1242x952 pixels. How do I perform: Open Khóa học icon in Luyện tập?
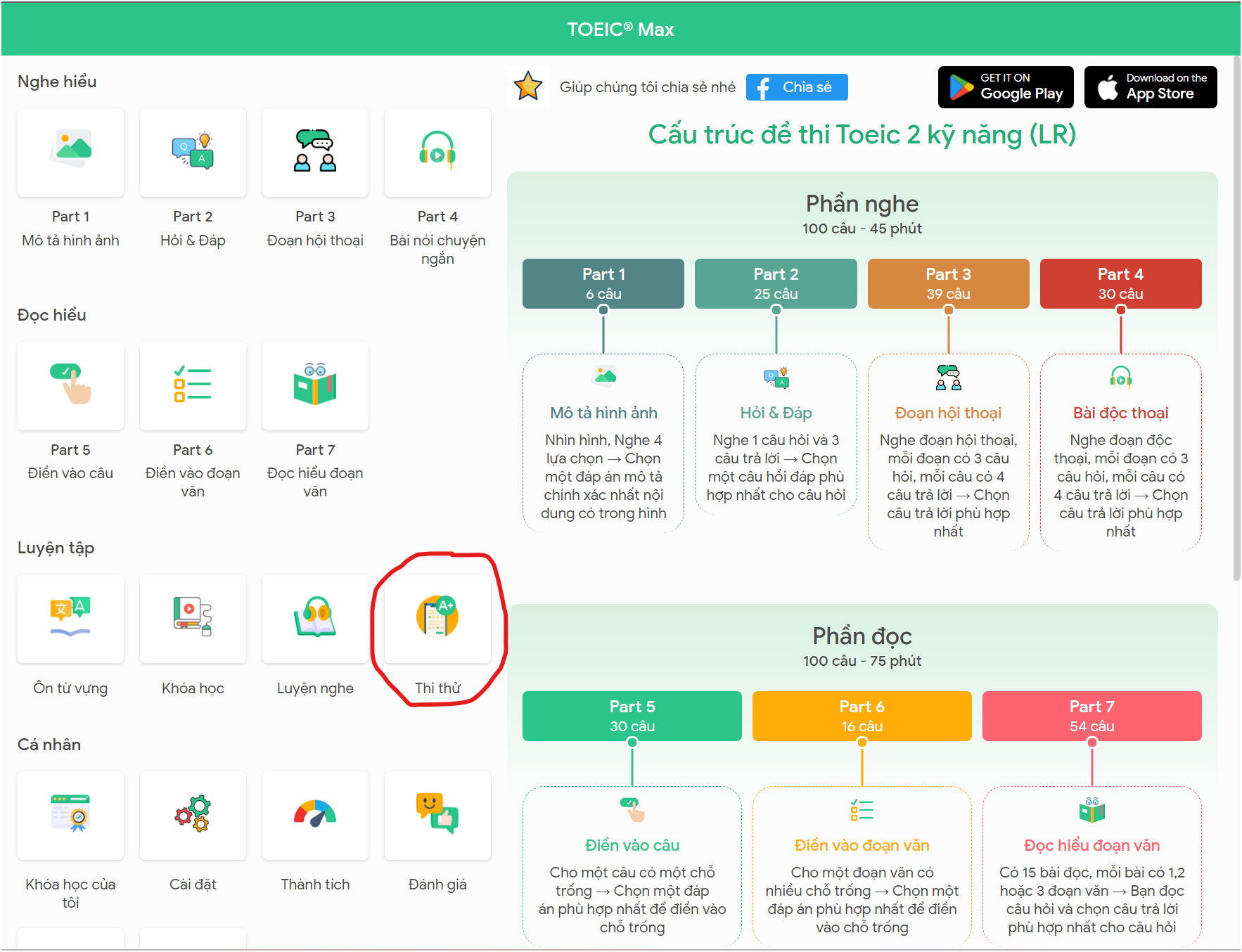193,618
